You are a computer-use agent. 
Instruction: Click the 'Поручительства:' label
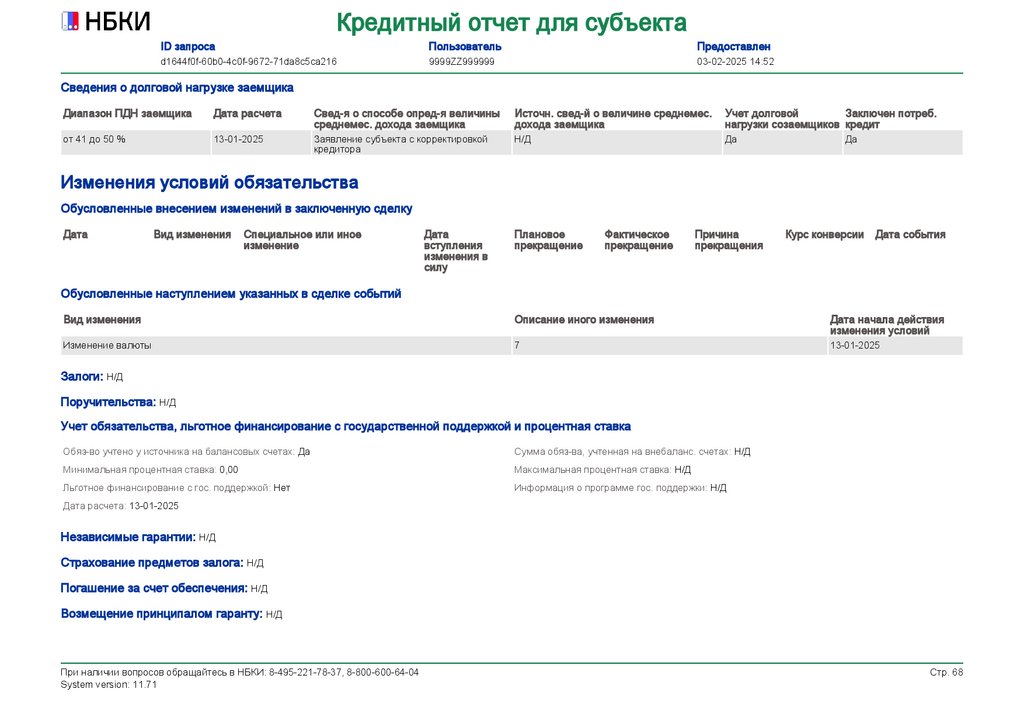[x=108, y=402]
